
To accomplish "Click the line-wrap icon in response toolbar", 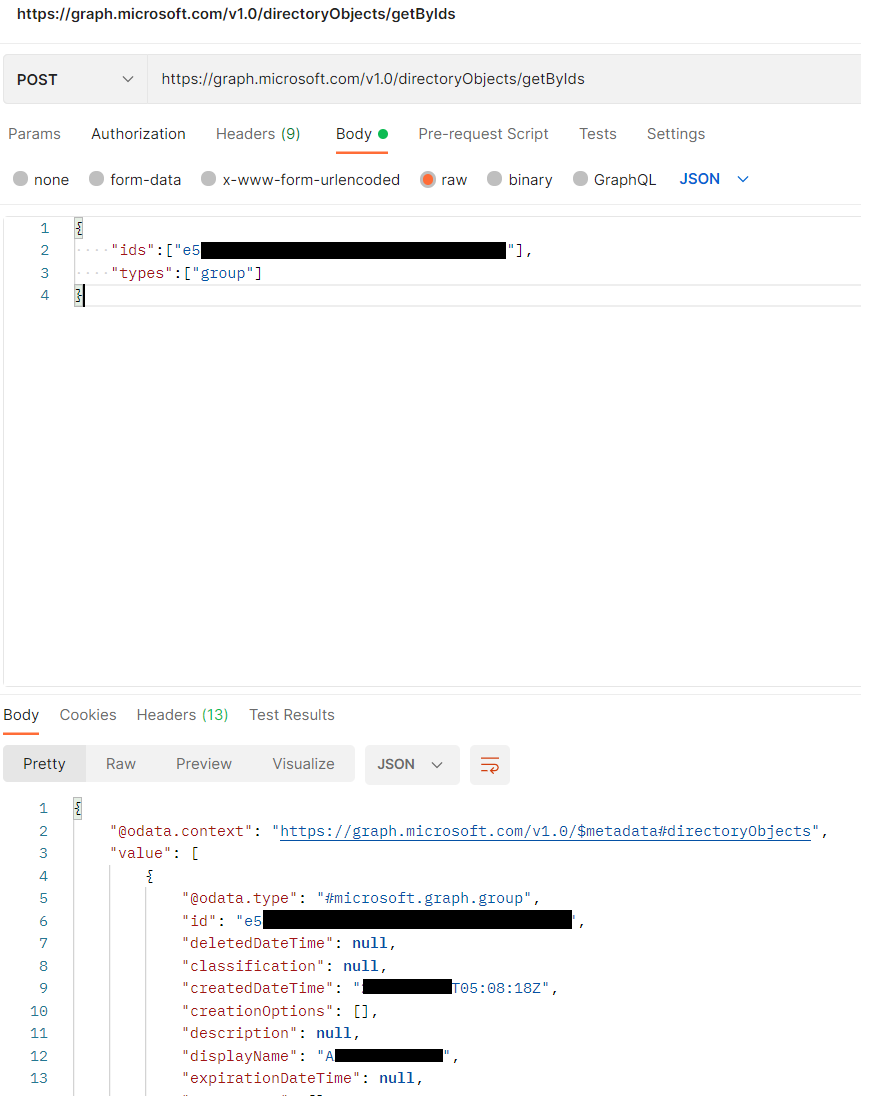I will coord(489,763).
